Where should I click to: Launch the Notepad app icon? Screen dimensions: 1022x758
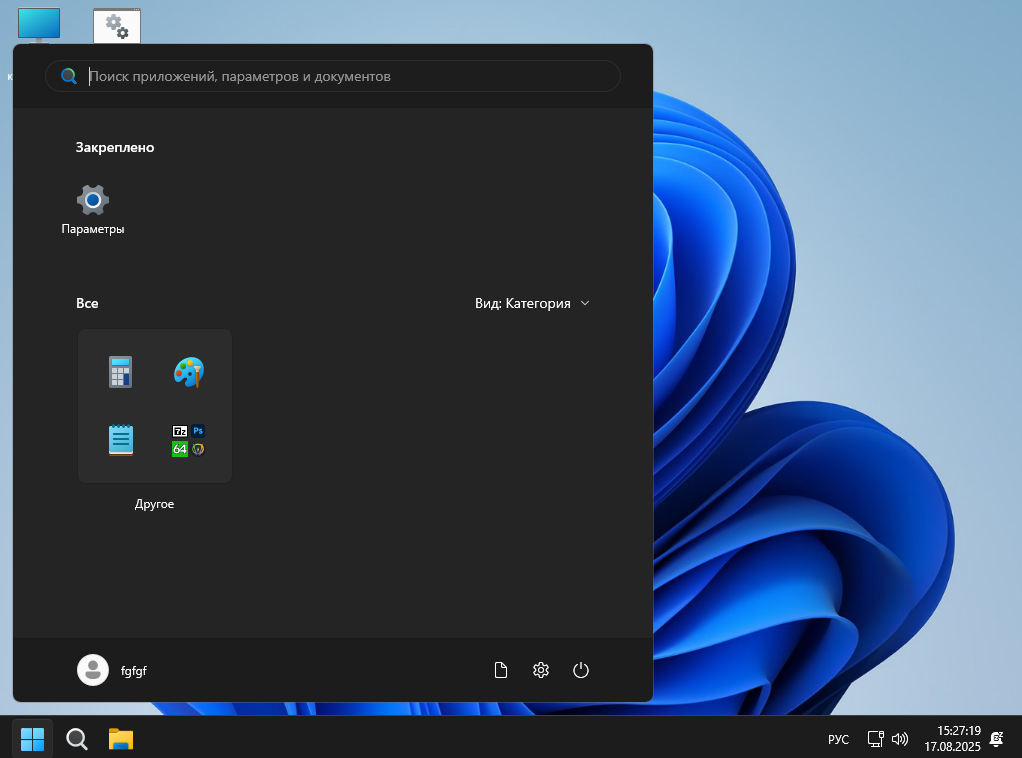pos(121,440)
